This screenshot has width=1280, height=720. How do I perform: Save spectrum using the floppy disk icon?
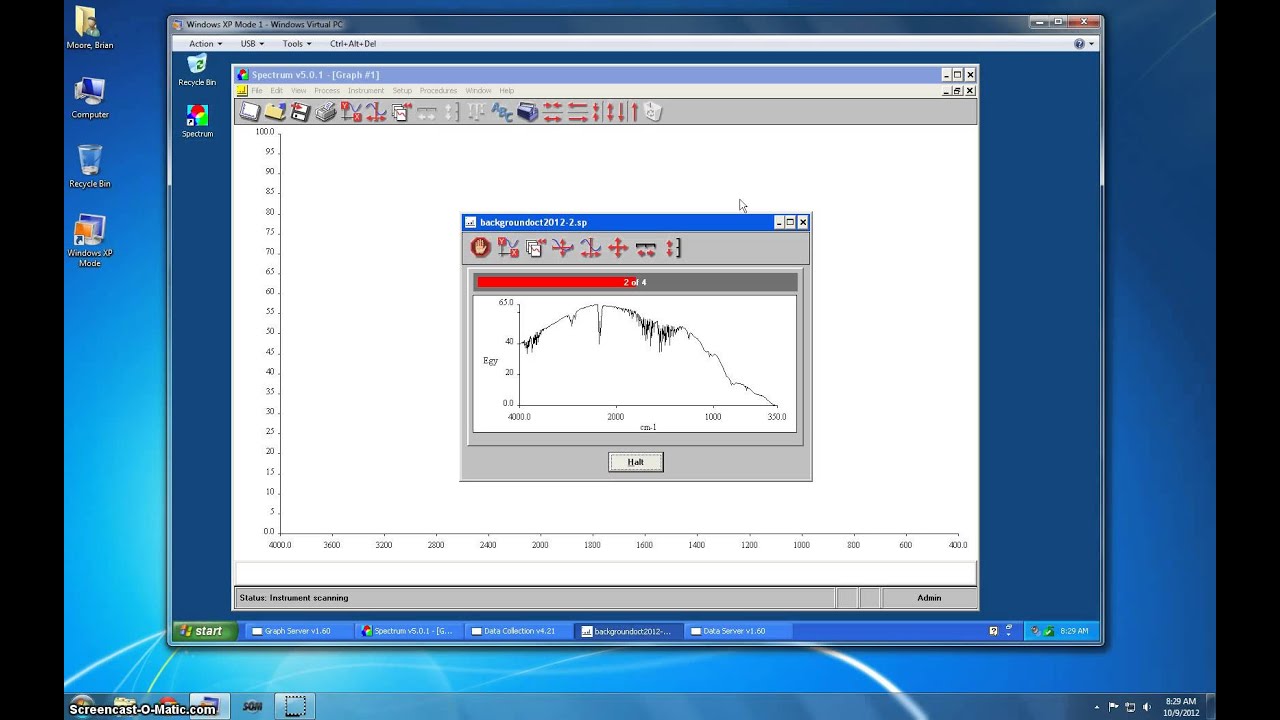[x=299, y=112]
